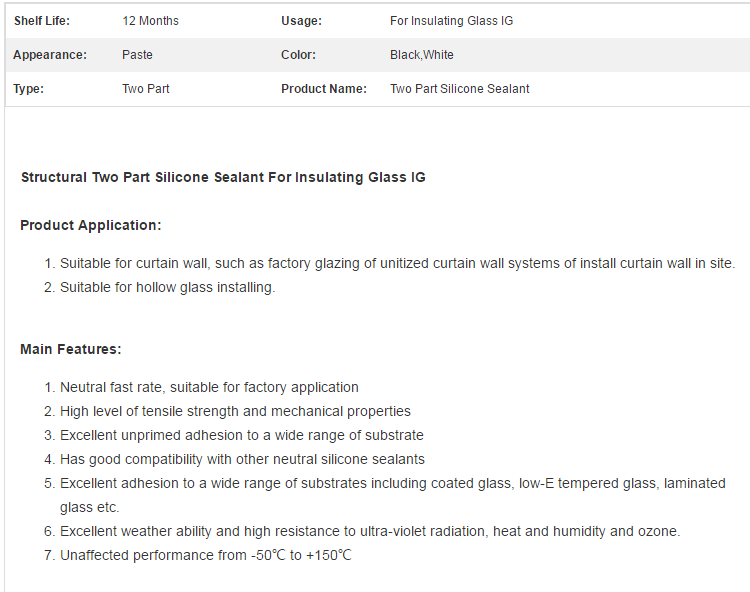Screen dimensions: 750x592
Task: Click 'Two Part Silicone Sealant' product name value
Action: tap(460, 89)
